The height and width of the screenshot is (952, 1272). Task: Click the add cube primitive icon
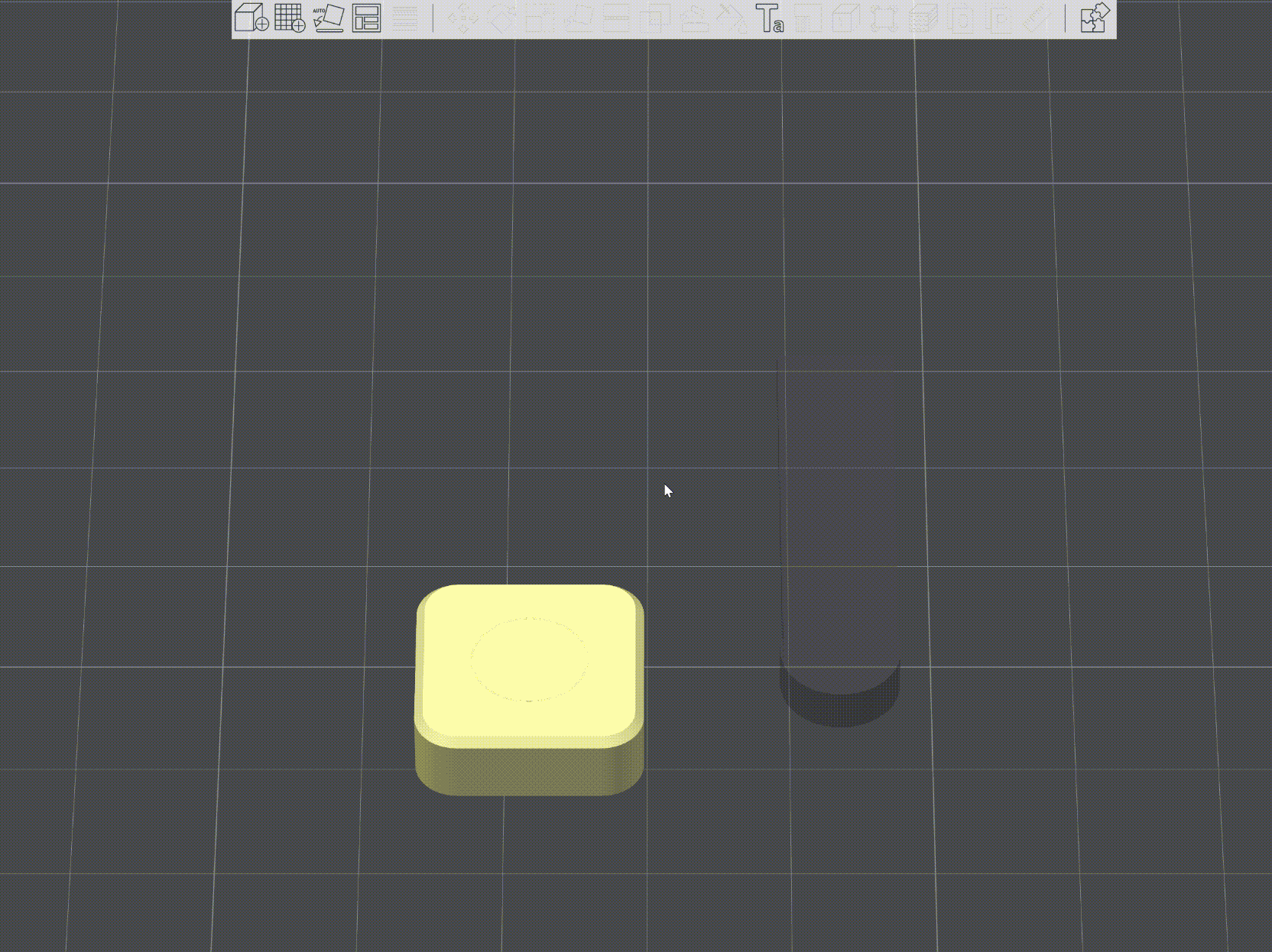[251, 18]
